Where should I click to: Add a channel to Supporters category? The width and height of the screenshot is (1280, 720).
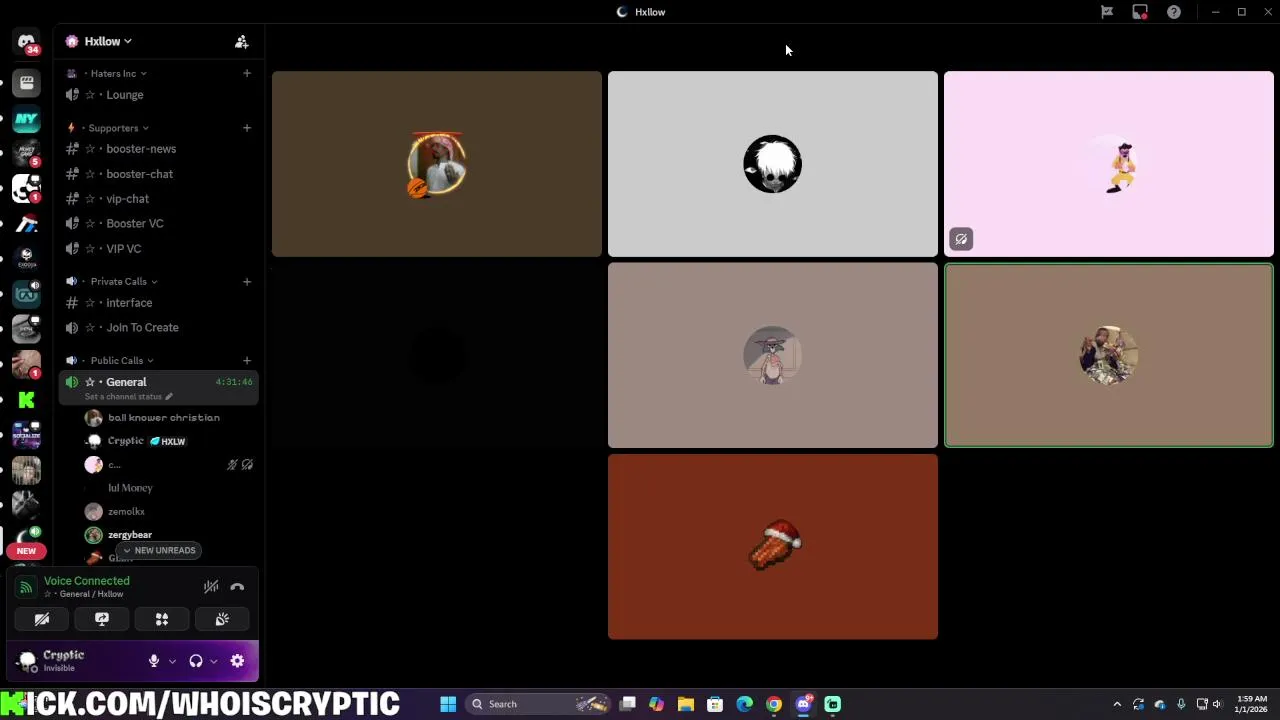pos(246,128)
